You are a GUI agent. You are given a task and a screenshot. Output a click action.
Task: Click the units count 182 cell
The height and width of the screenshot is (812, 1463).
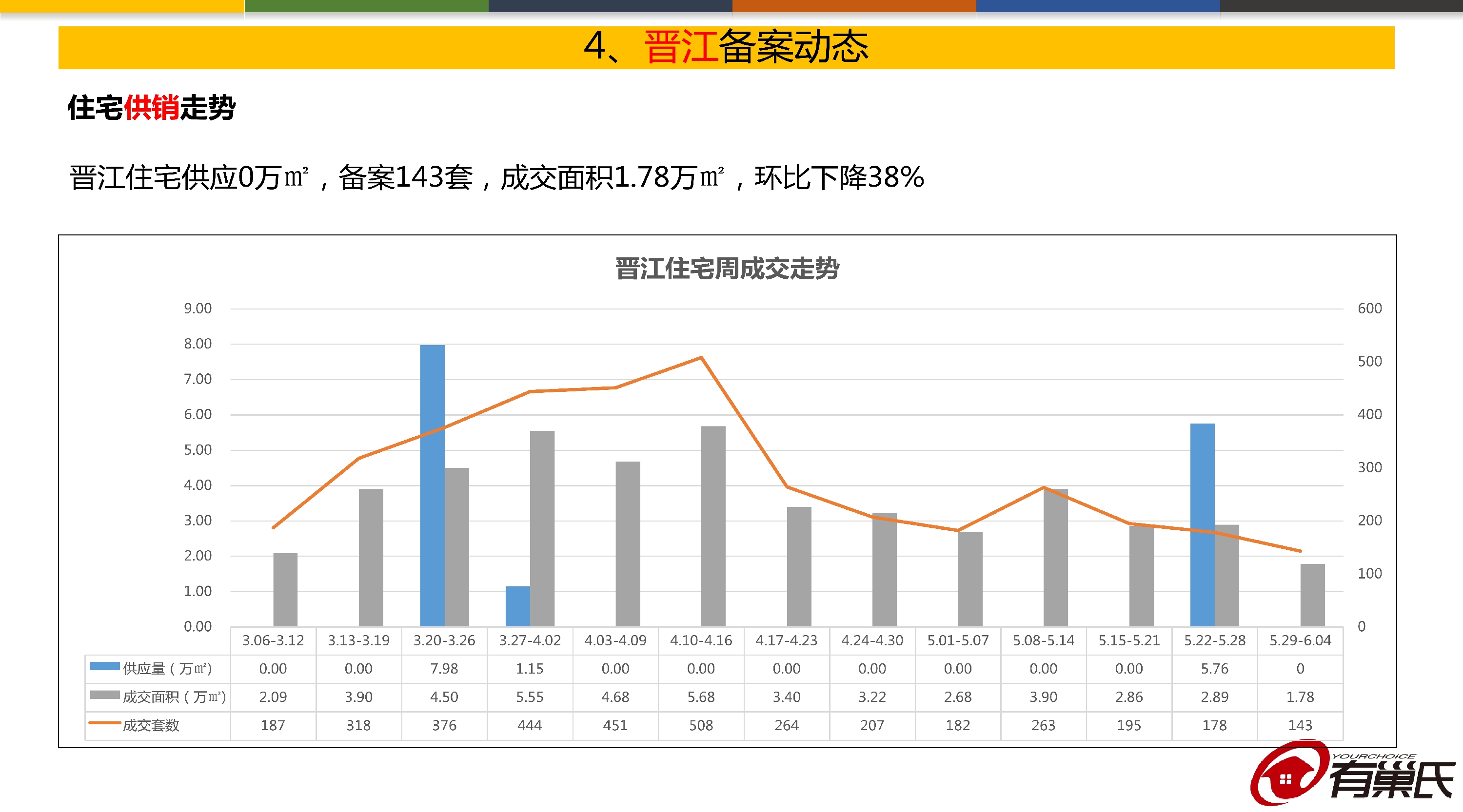(x=958, y=726)
